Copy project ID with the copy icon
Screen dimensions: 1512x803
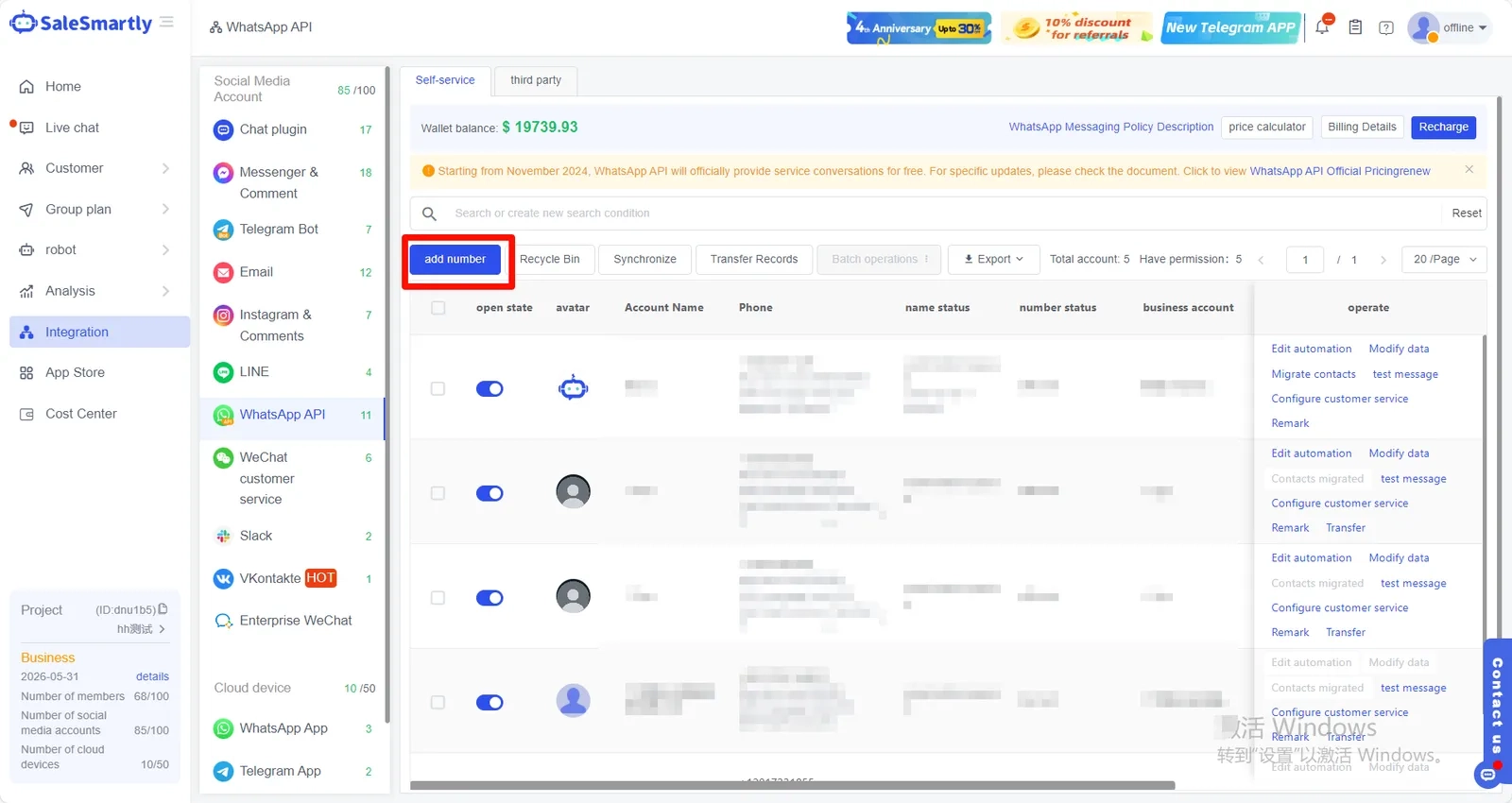coord(163,609)
